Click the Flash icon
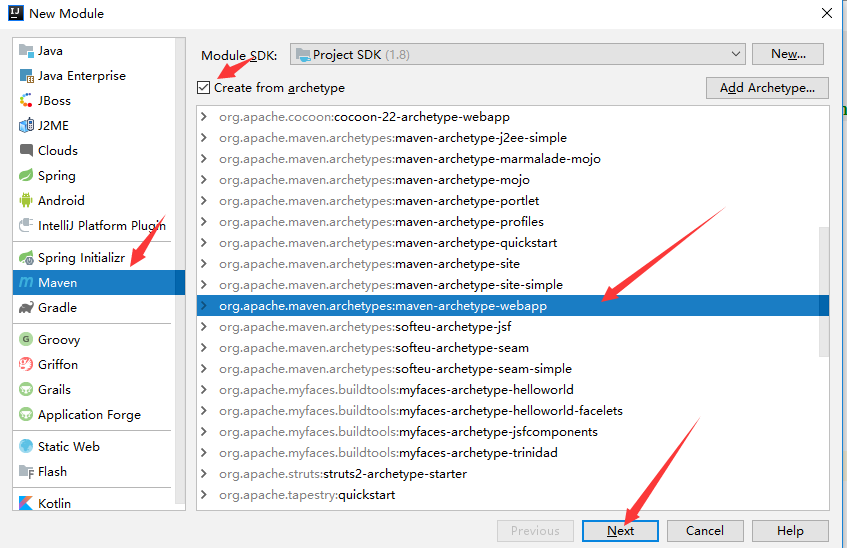The width and height of the screenshot is (847, 548). click(26, 472)
